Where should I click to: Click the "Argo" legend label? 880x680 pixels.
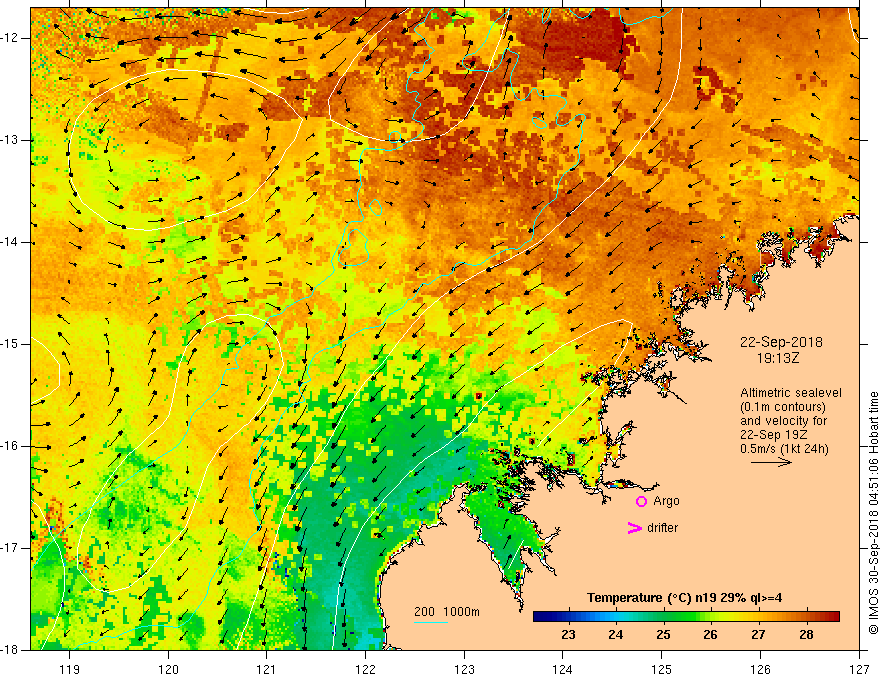666,501
